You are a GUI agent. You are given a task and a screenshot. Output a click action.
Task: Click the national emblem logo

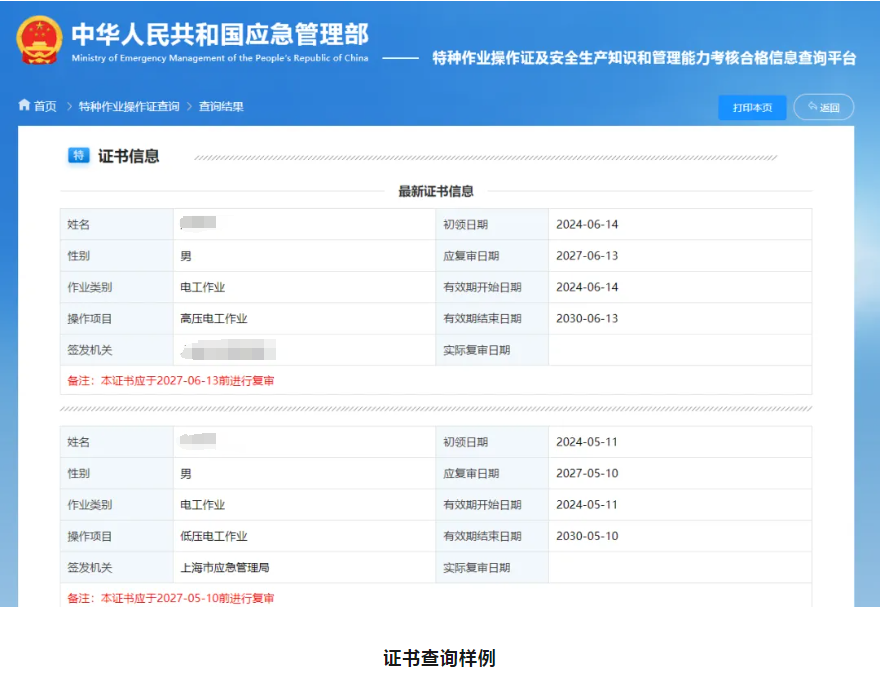pyautogui.click(x=39, y=41)
